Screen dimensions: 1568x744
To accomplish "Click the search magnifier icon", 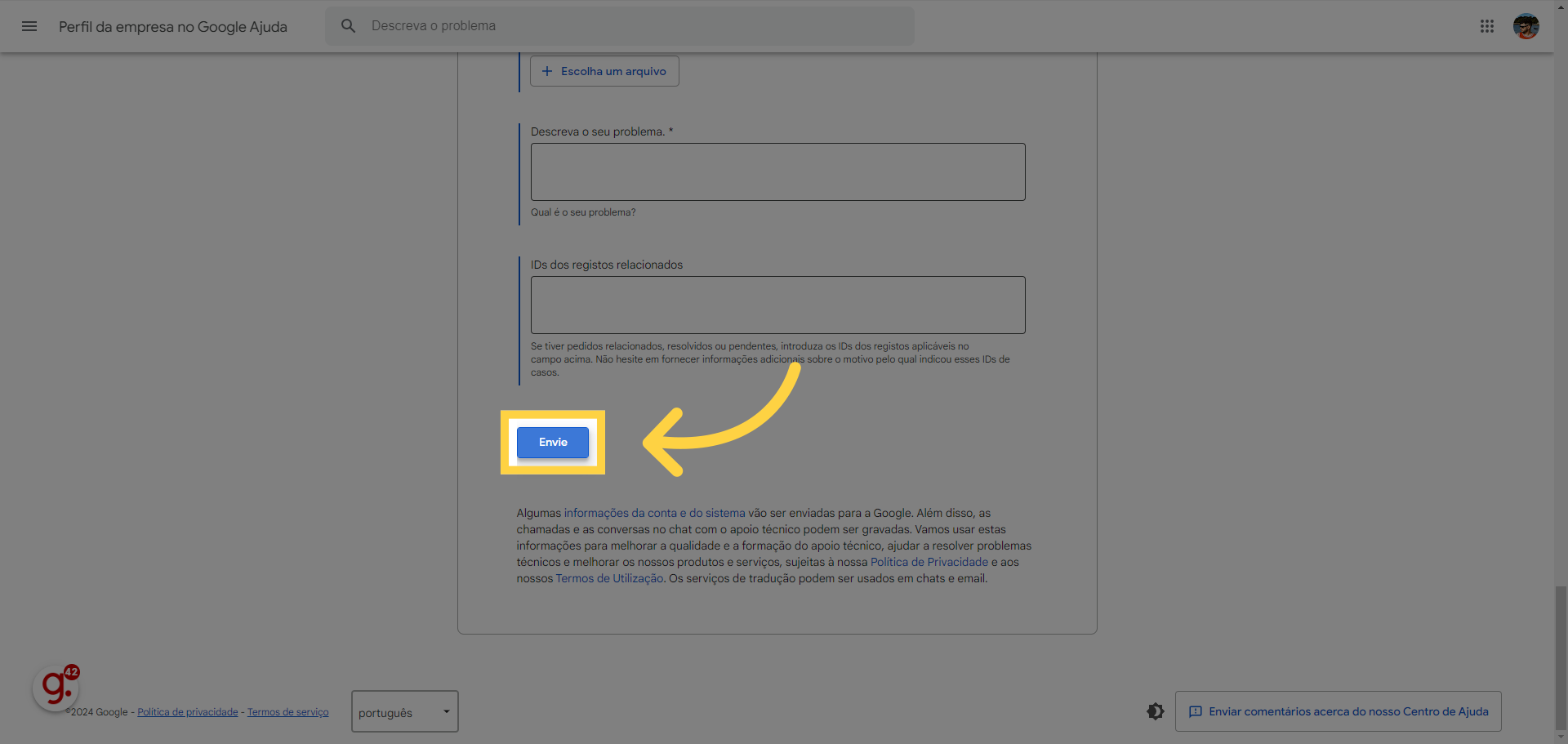I will coord(348,26).
